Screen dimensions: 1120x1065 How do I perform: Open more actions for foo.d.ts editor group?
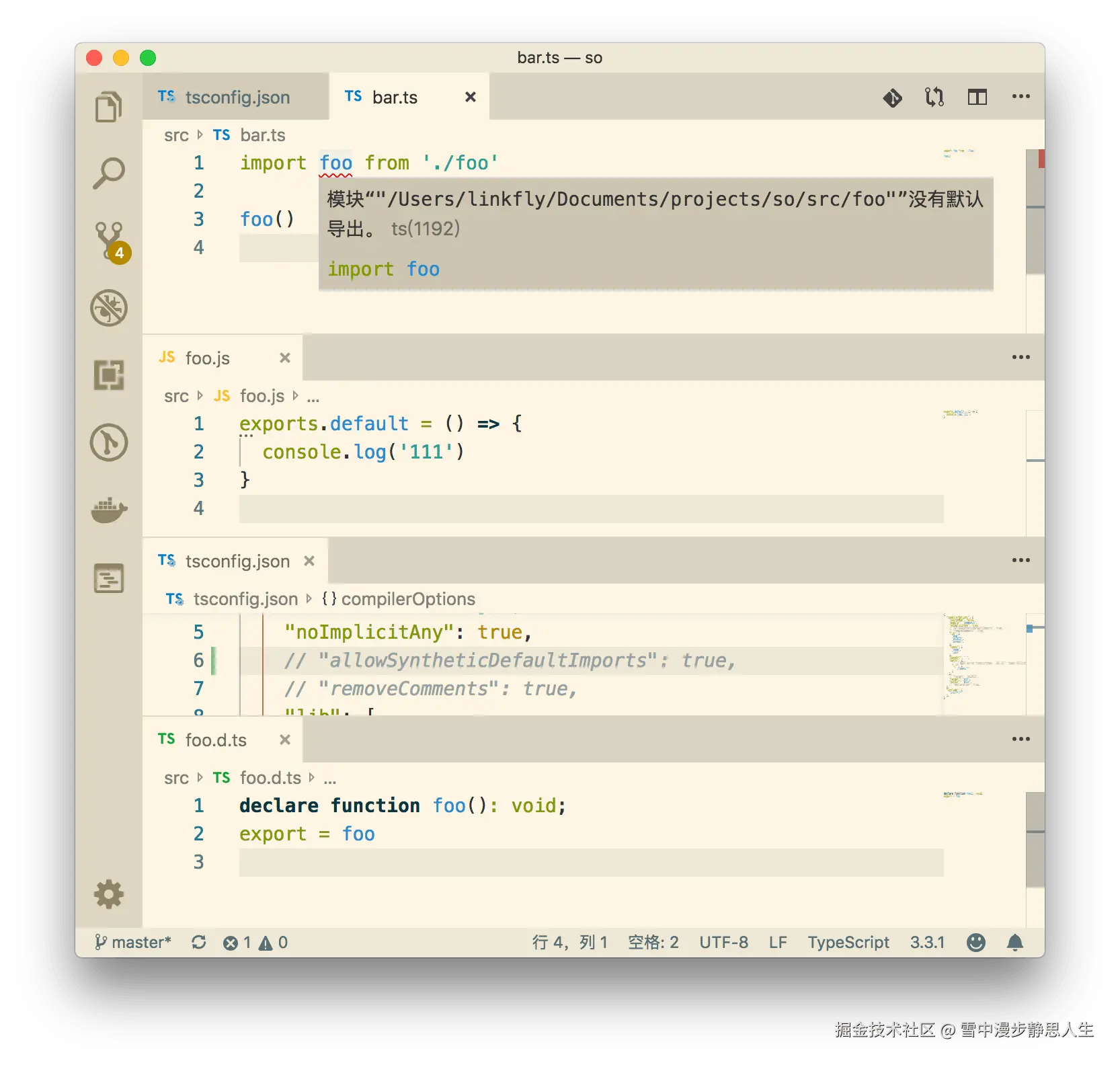(x=1021, y=739)
